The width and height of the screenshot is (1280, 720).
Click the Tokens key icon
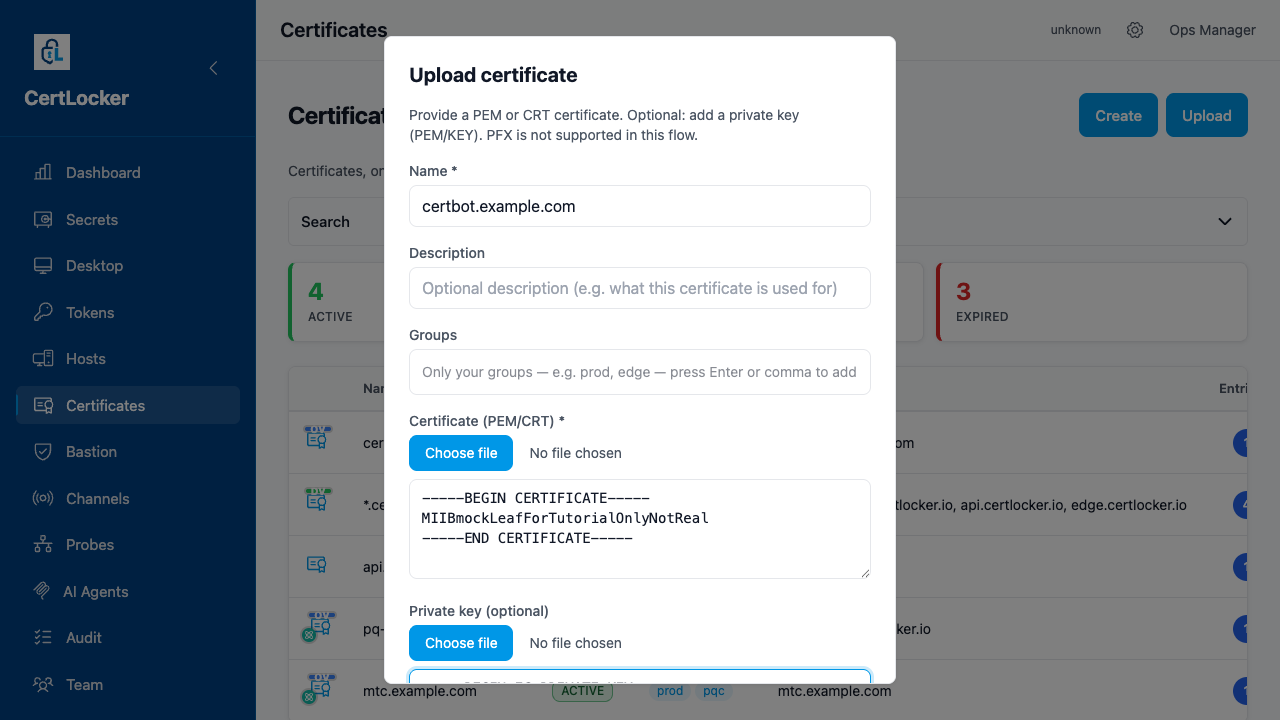tap(43, 313)
